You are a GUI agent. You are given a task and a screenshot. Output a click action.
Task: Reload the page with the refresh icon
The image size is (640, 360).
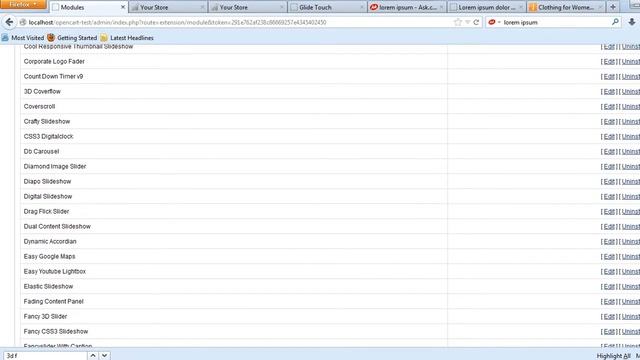pyautogui.click(x=476, y=22)
